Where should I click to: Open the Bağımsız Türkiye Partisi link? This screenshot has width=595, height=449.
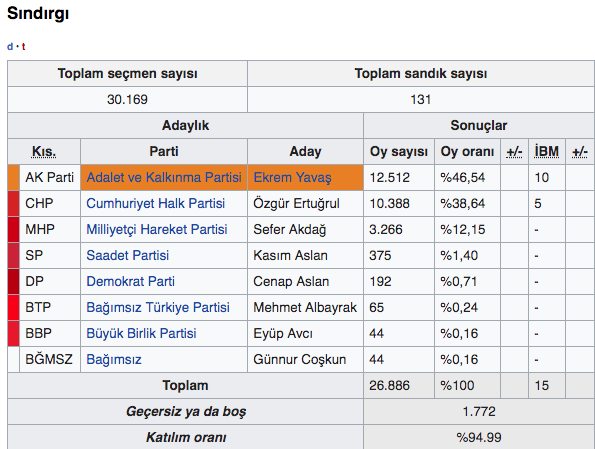pyautogui.click(x=158, y=307)
